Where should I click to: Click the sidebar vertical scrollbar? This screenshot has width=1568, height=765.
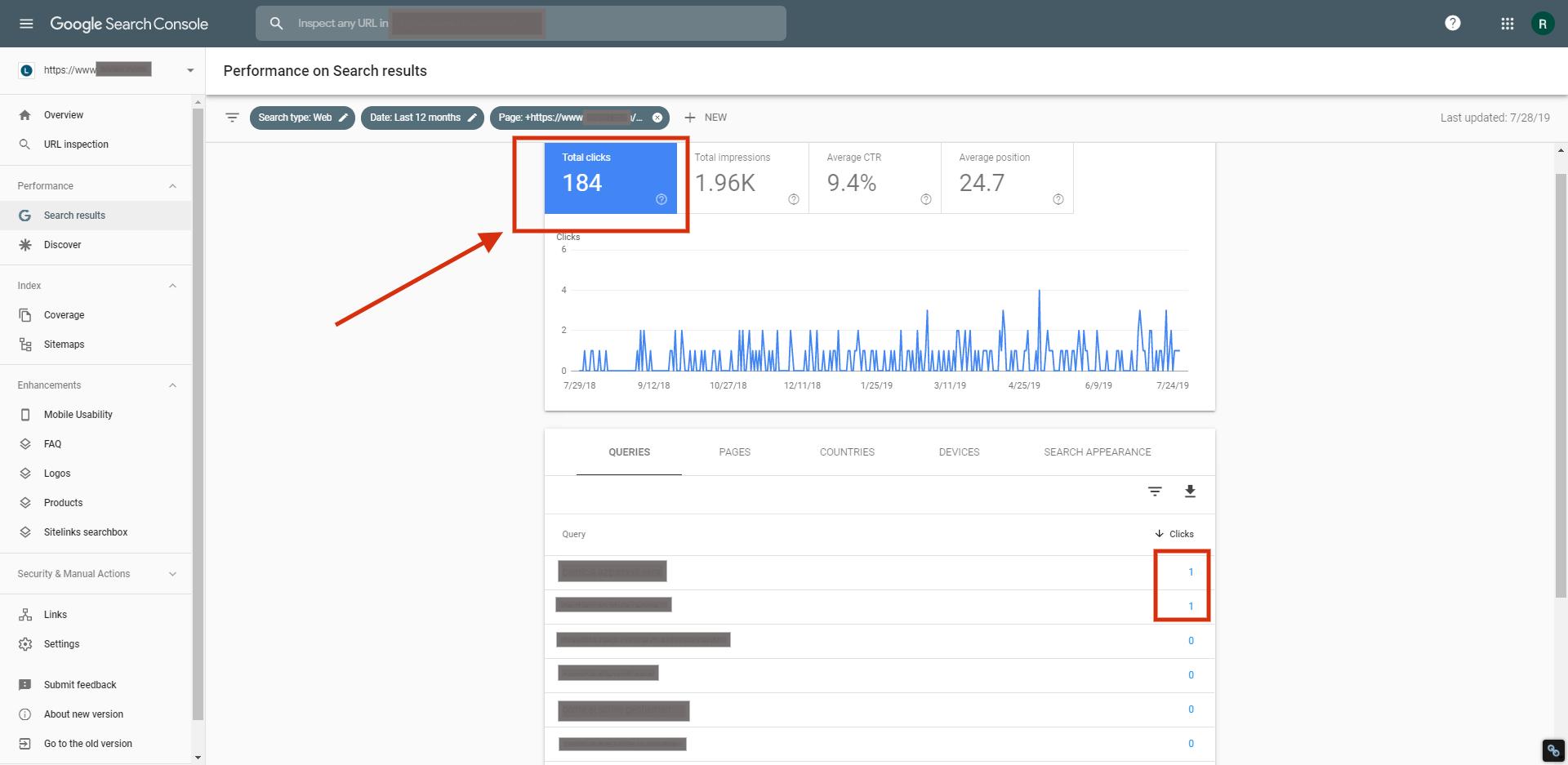tap(197, 414)
